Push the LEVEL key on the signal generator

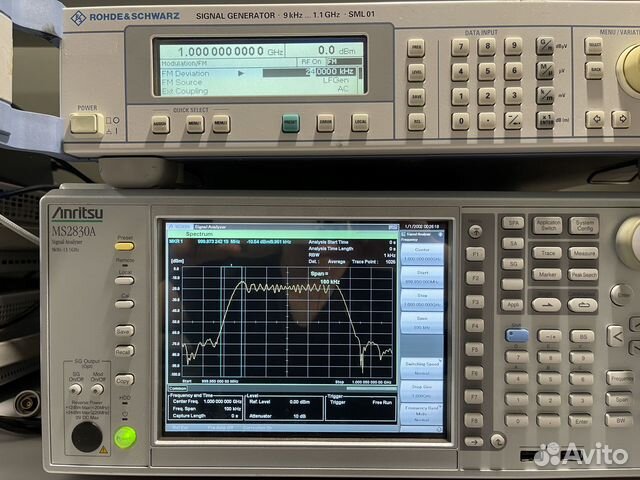point(416,73)
